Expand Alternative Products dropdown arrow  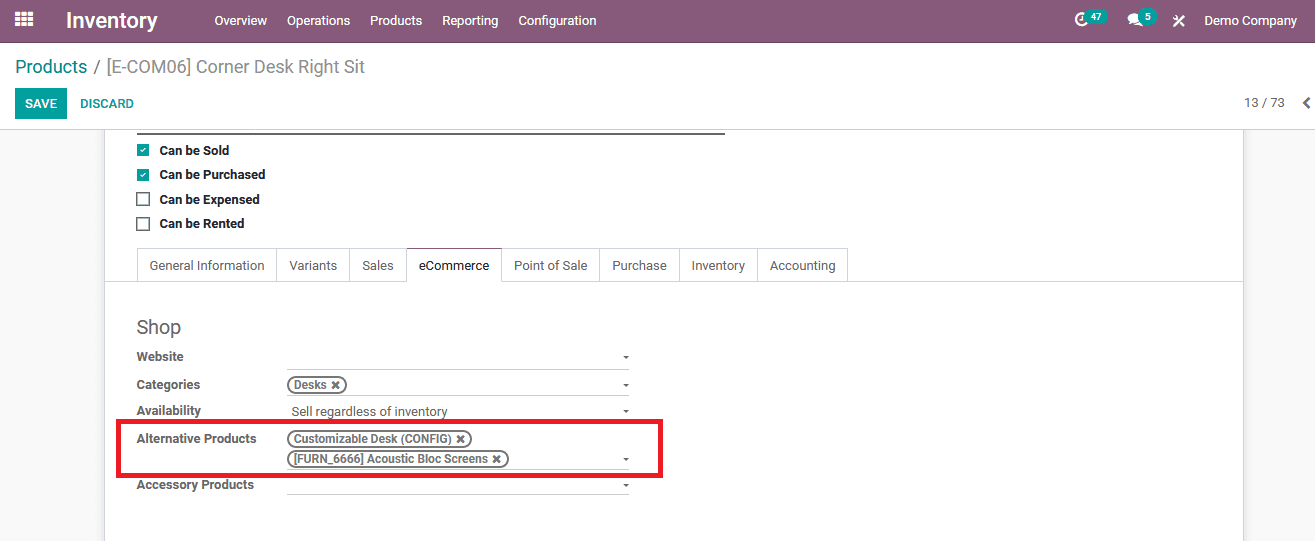click(x=626, y=460)
